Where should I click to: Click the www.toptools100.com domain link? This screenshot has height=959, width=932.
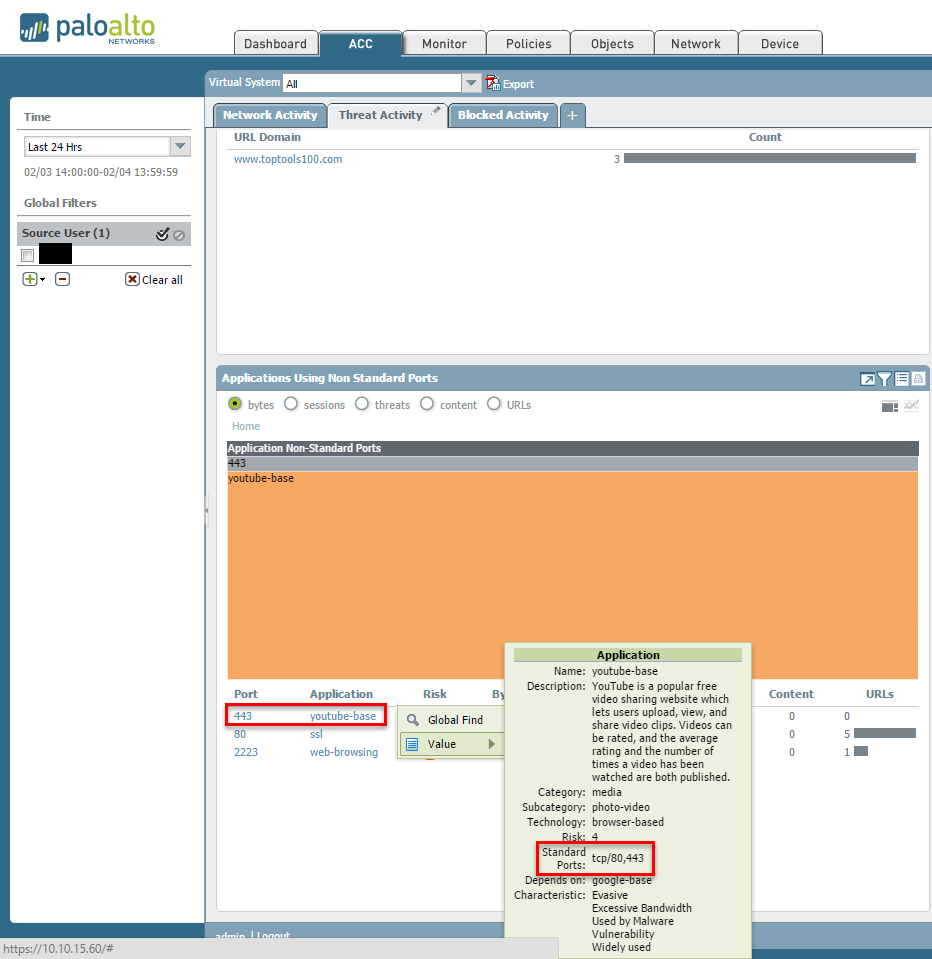(288, 159)
